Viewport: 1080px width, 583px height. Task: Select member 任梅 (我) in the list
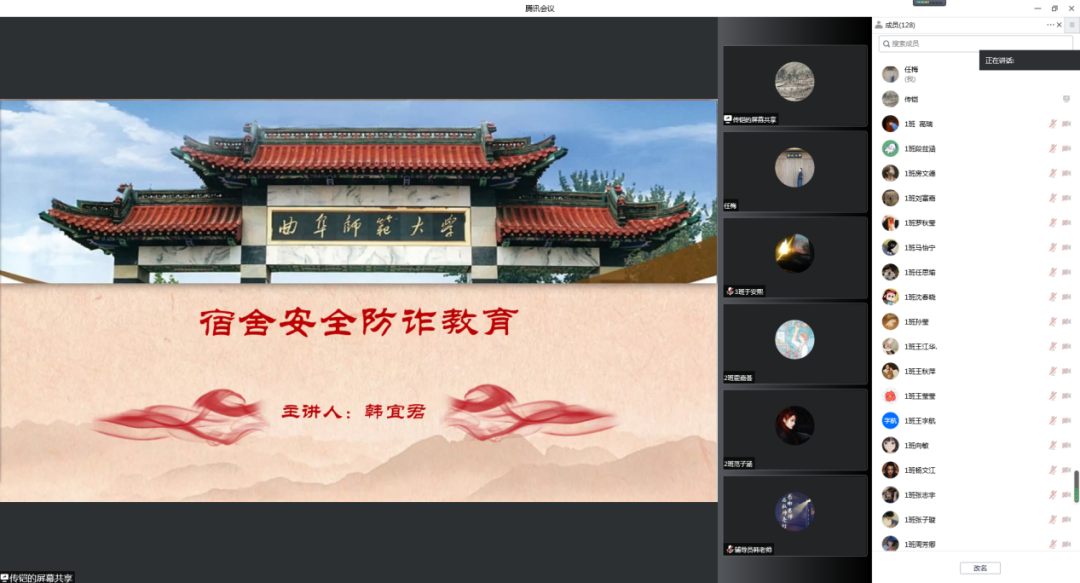coord(975,74)
